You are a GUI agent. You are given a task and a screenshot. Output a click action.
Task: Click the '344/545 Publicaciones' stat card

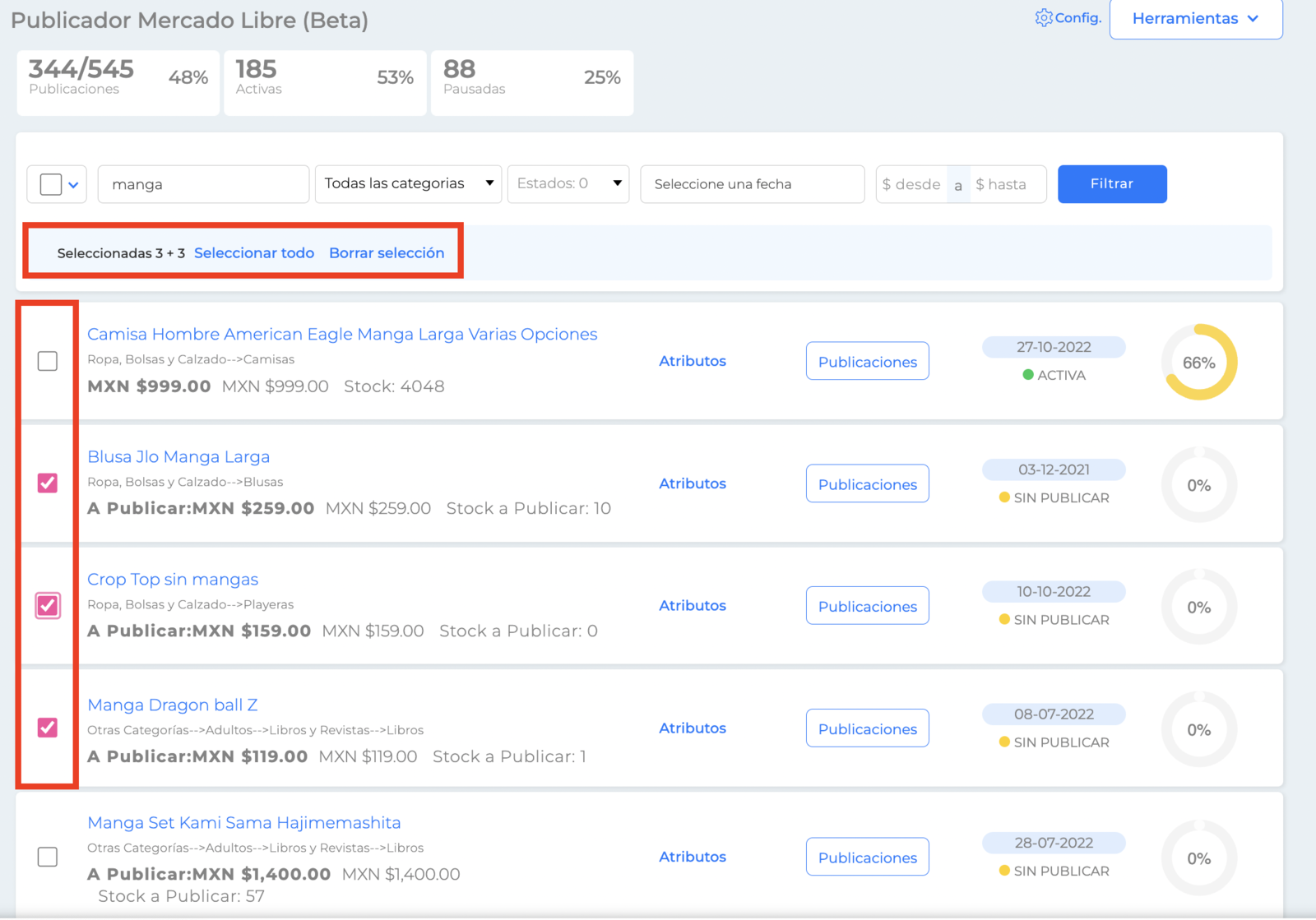pyautogui.click(x=118, y=83)
